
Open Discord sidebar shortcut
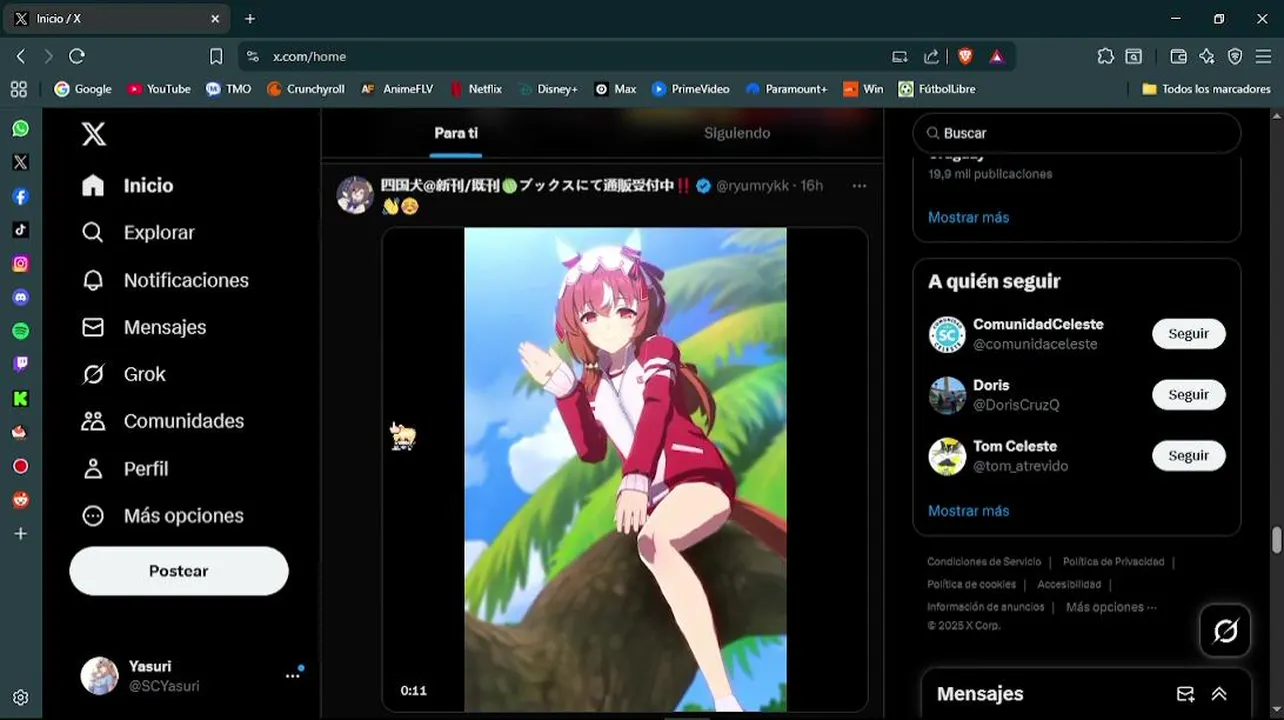[20, 298]
